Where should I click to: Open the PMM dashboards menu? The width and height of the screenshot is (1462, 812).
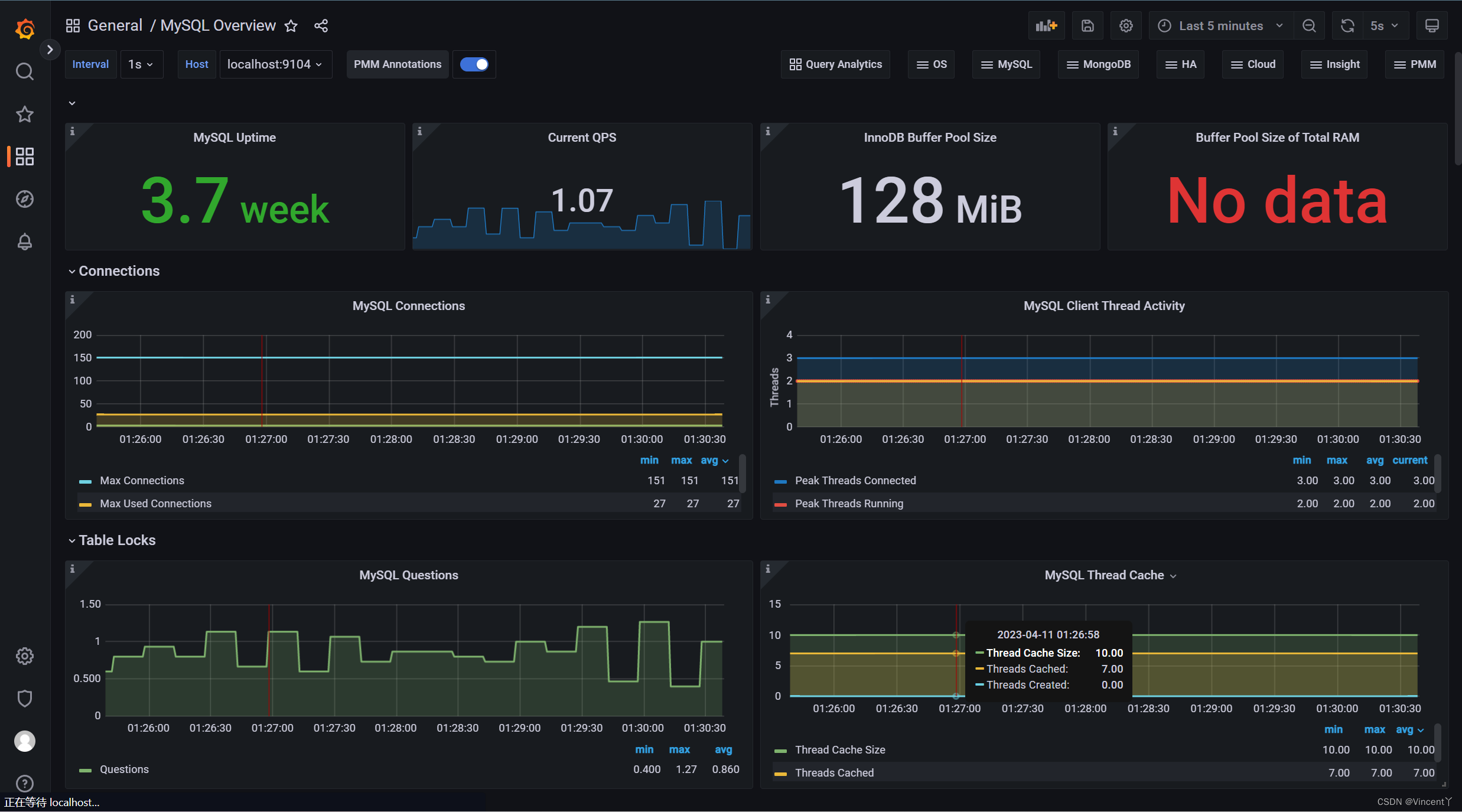click(x=1415, y=64)
